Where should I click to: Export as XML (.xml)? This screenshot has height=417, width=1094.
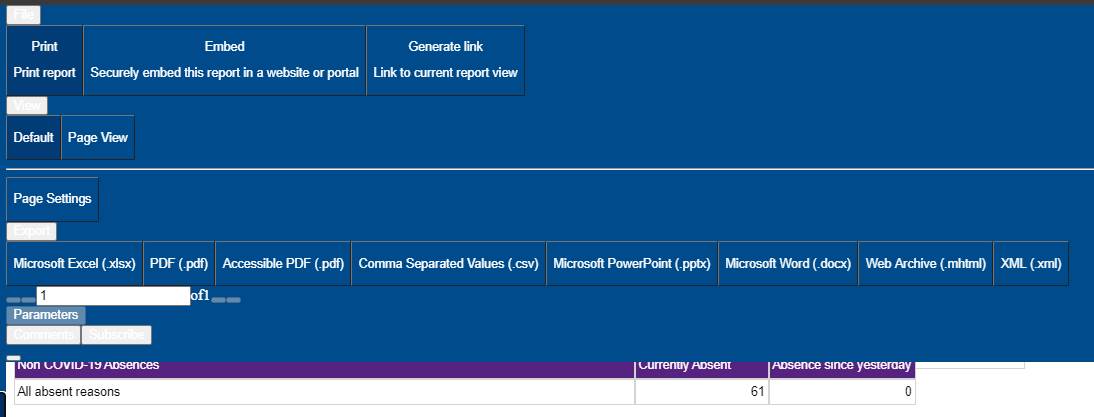(x=1031, y=264)
